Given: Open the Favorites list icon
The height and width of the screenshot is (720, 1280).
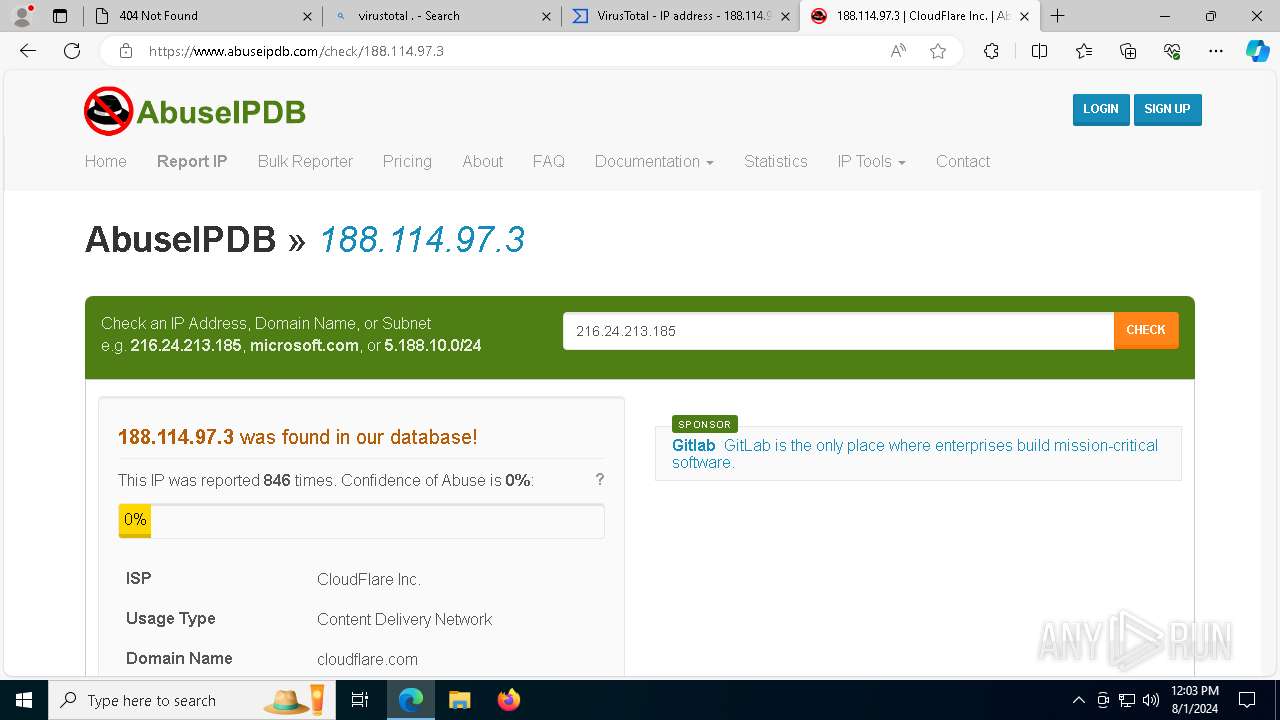Looking at the screenshot, I should point(1084,51).
